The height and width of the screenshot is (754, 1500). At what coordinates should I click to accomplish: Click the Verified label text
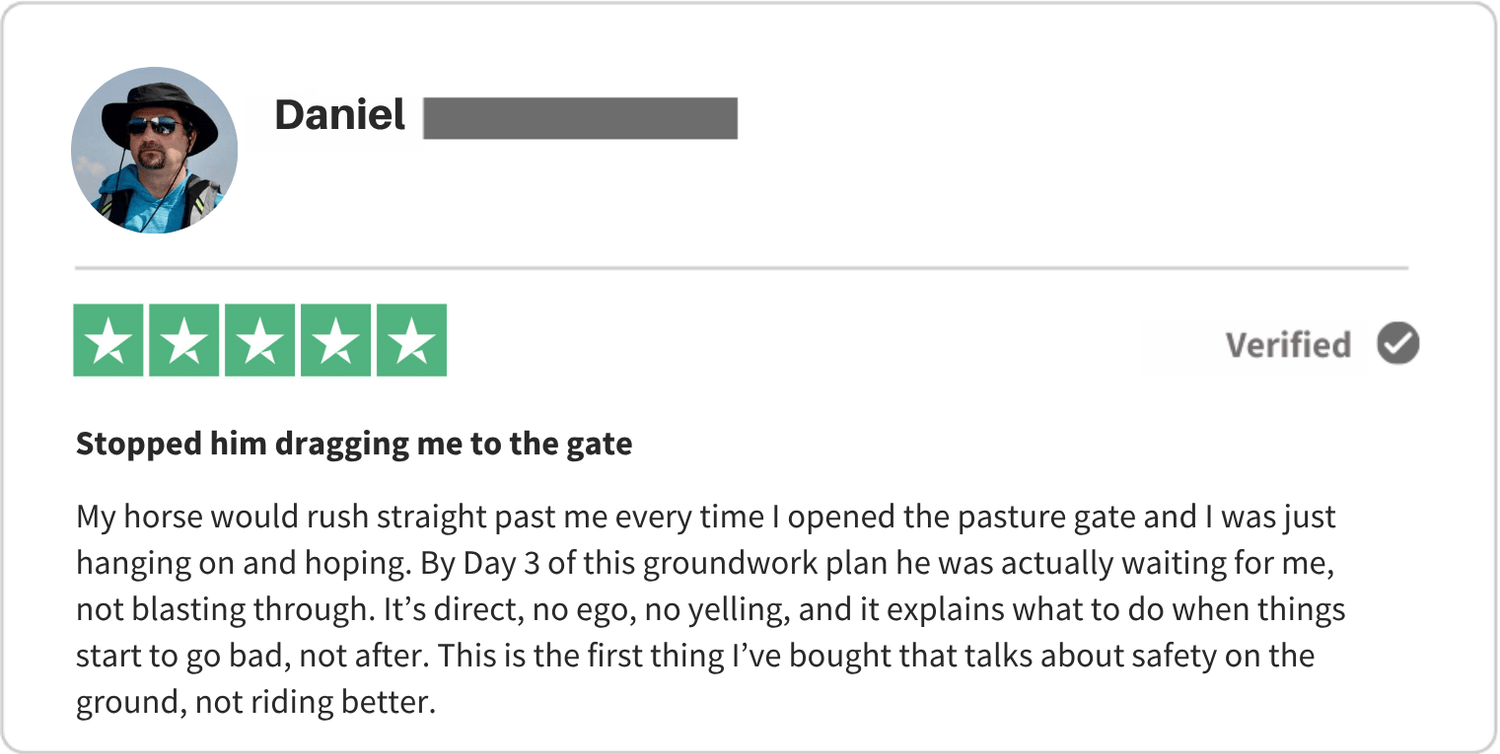point(1288,345)
